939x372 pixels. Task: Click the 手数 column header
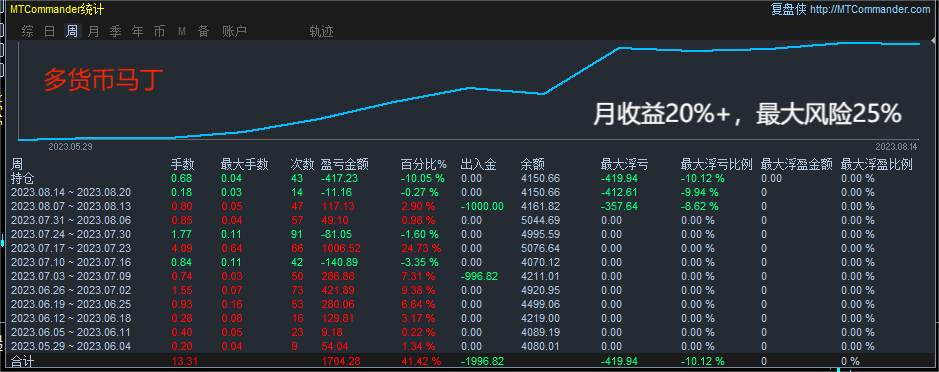tap(183, 165)
